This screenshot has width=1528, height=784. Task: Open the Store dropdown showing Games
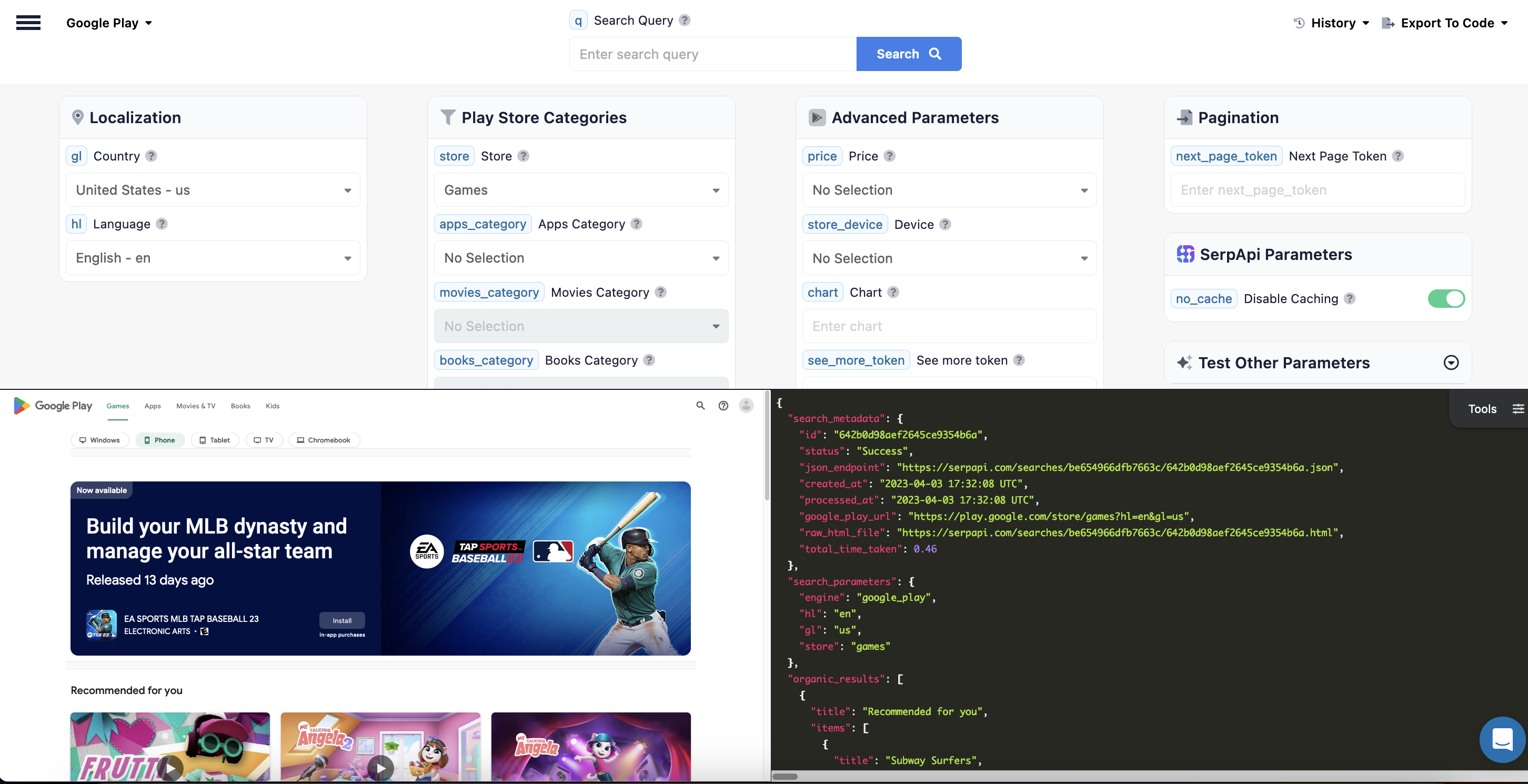point(580,190)
